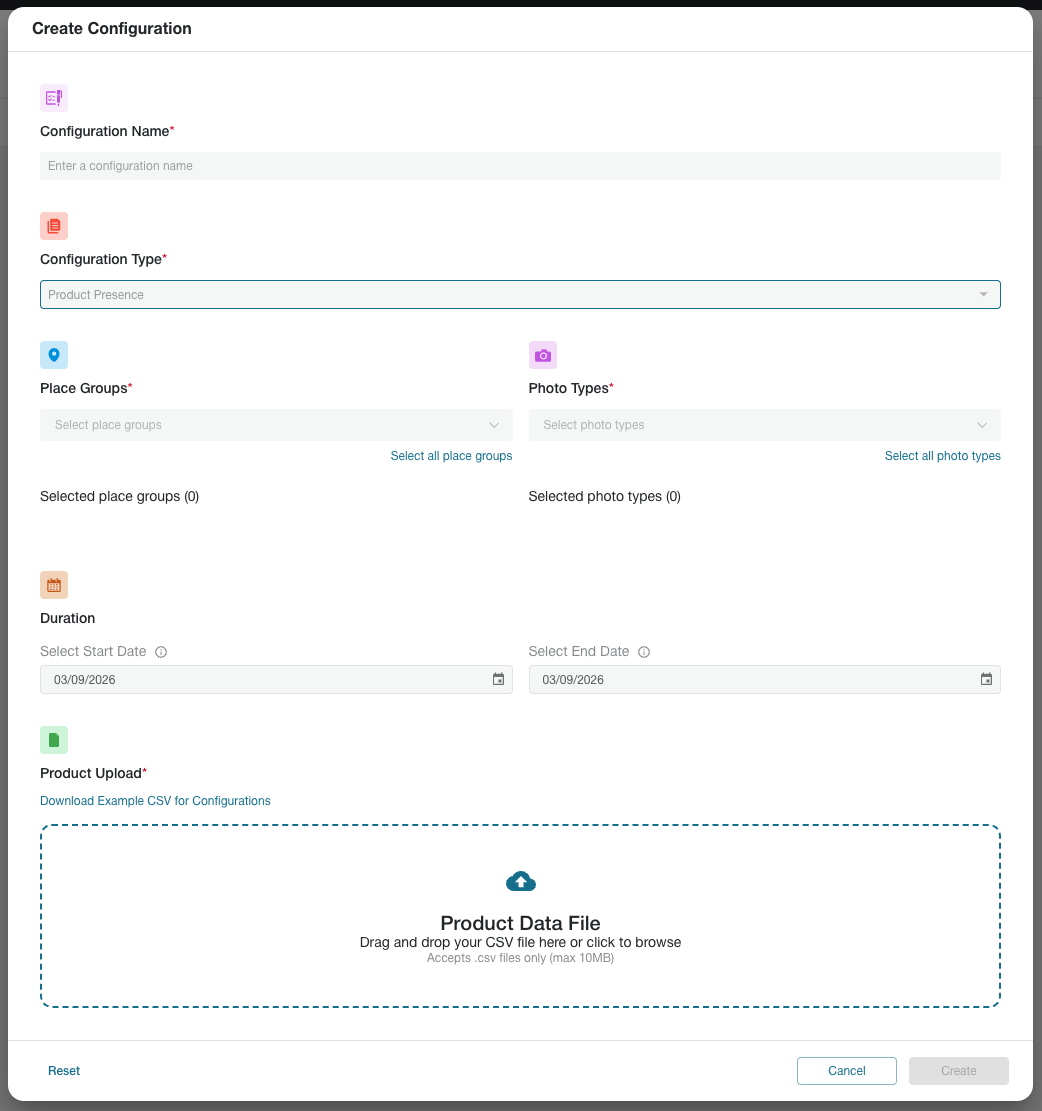This screenshot has height=1111, width=1042.
Task: Click the start date field showing 03/09/2026
Action: click(276, 679)
